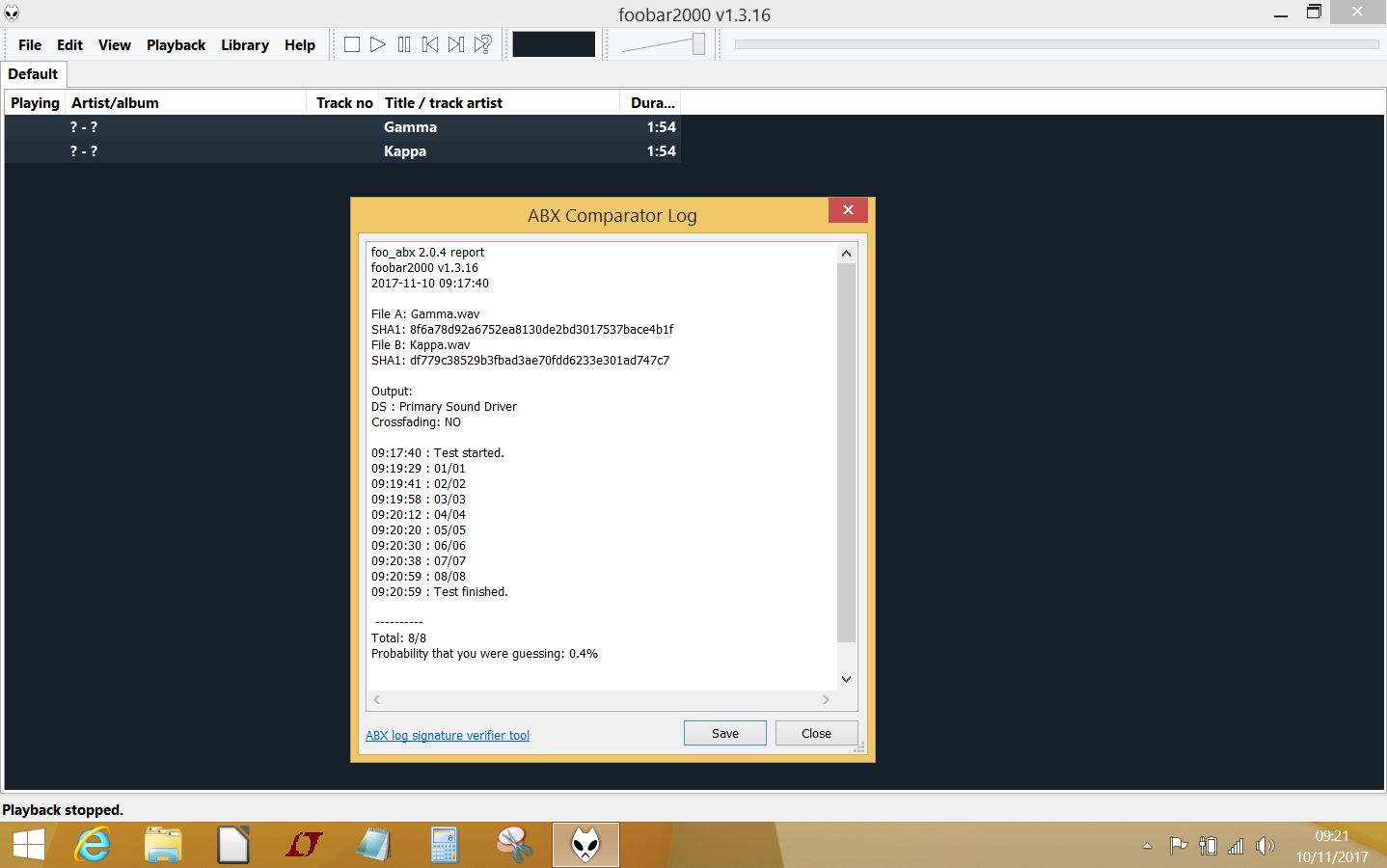The width and height of the screenshot is (1387, 868).
Task: Open the Library menu
Action: (x=245, y=44)
